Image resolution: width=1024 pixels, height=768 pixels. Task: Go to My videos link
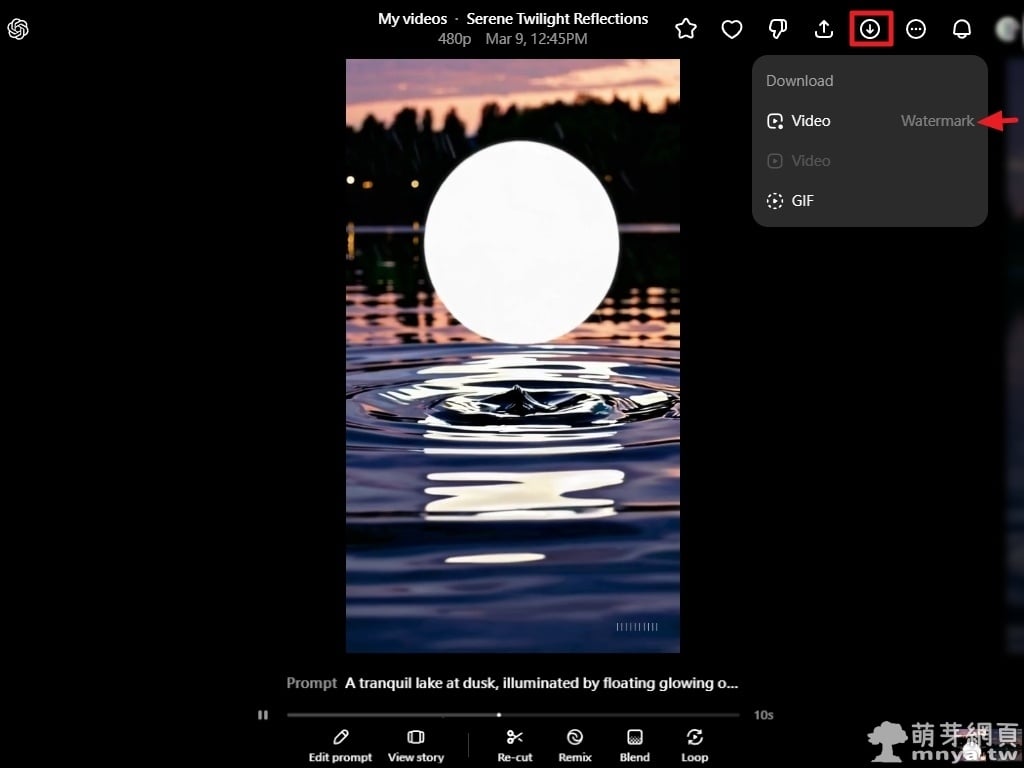pos(412,19)
